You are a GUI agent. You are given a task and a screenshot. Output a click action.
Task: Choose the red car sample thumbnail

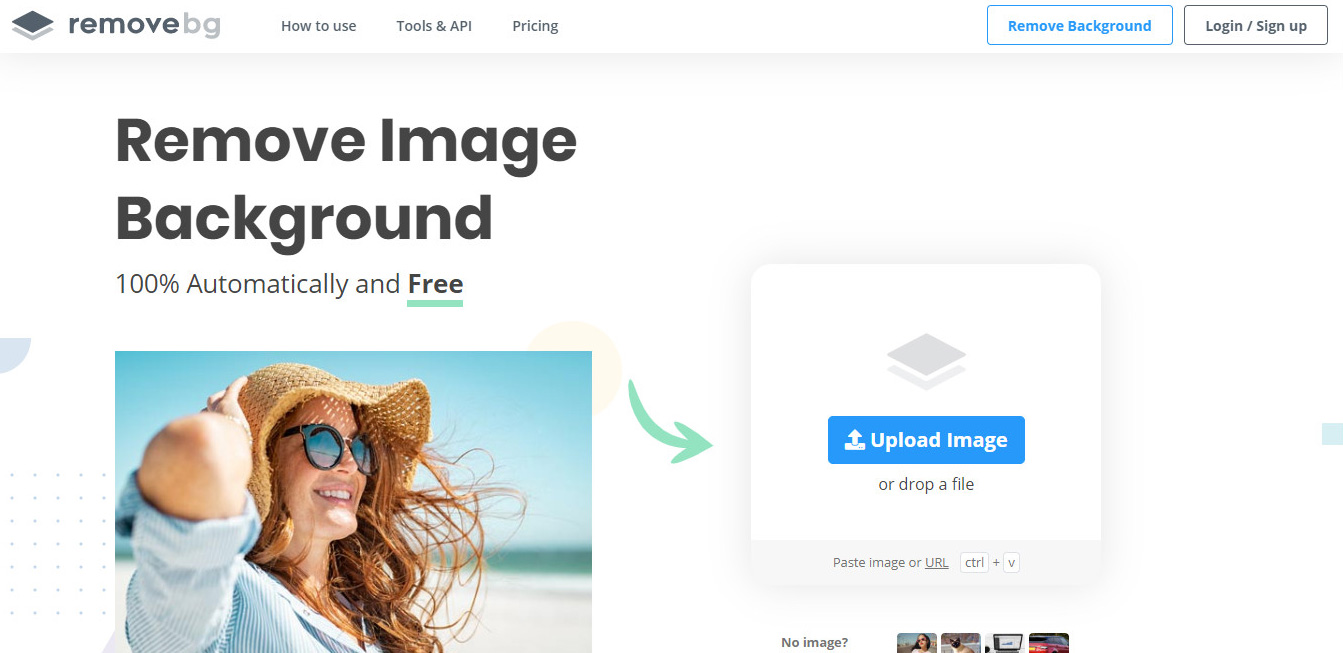point(1048,643)
